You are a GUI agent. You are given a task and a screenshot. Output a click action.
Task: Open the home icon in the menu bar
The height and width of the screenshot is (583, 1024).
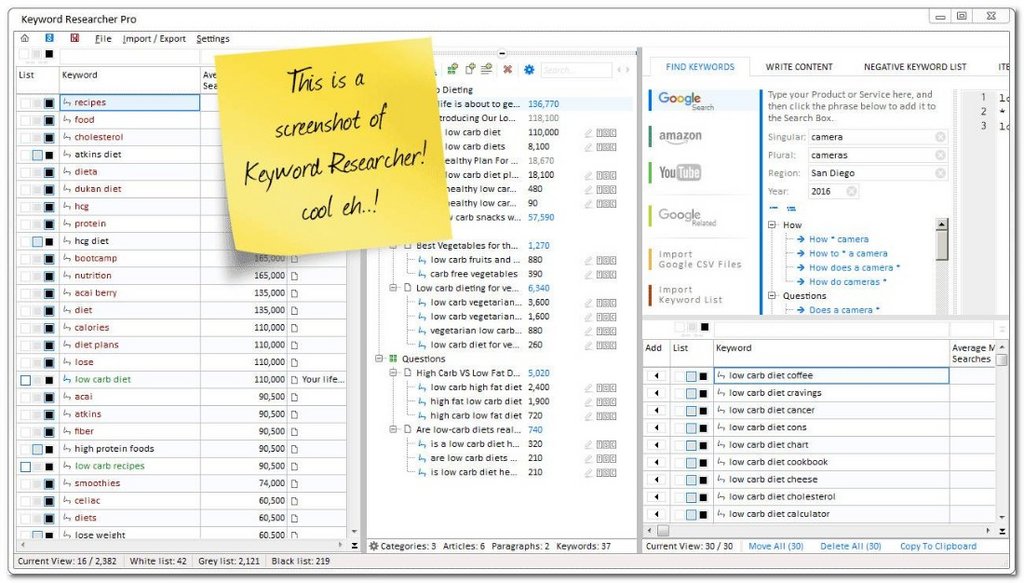click(25, 38)
